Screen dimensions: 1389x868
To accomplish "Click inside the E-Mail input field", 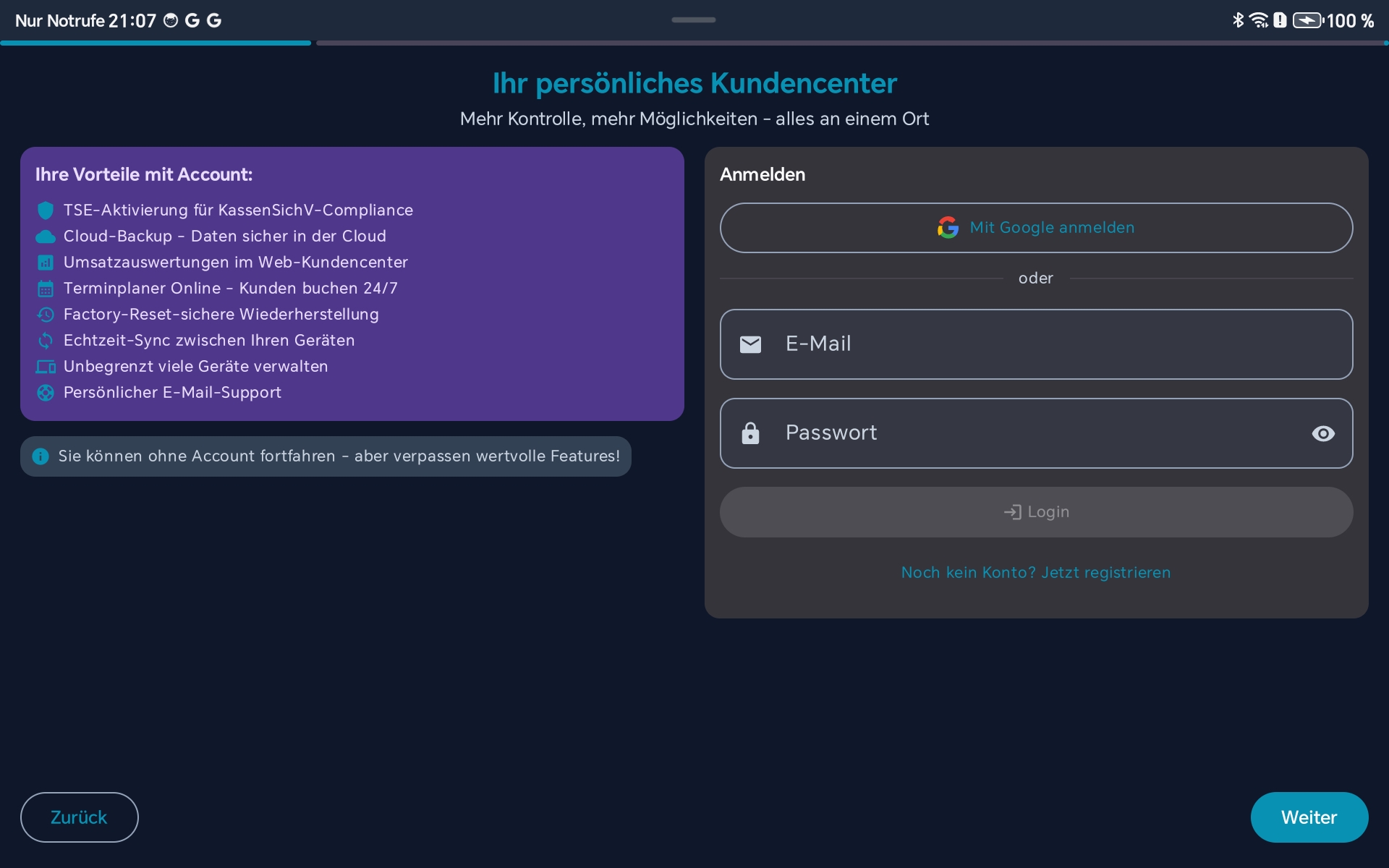I will coord(1036,344).
